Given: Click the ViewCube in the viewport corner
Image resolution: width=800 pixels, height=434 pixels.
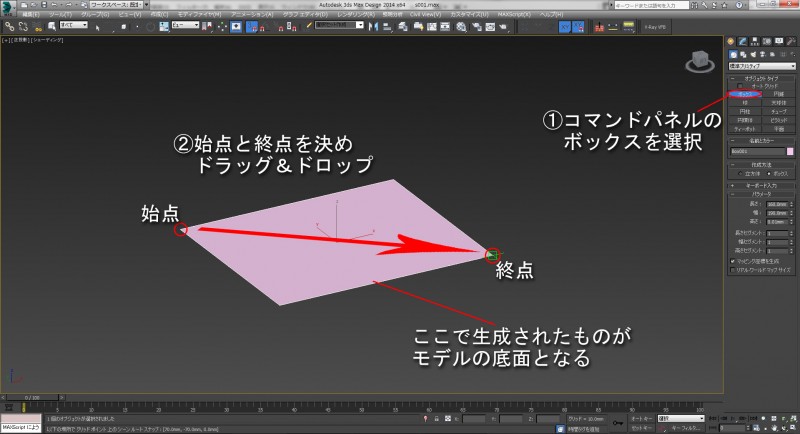Looking at the screenshot, I should (697, 62).
